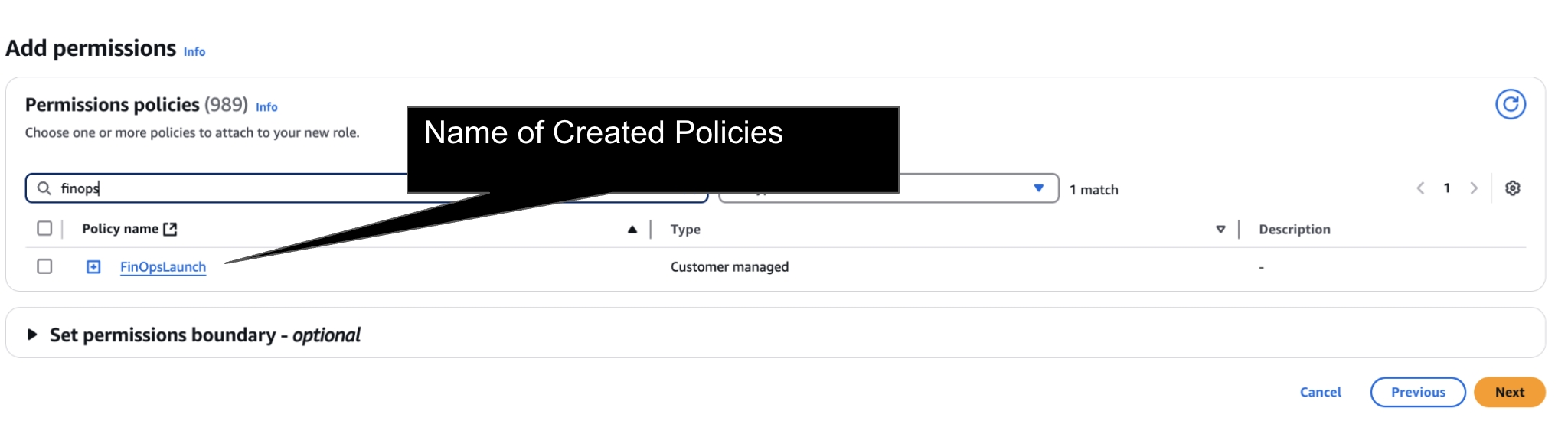The height and width of the screenshot is (421, 1568).
Task: Open the table preferences gear icon
Action: coord(1512,188)
